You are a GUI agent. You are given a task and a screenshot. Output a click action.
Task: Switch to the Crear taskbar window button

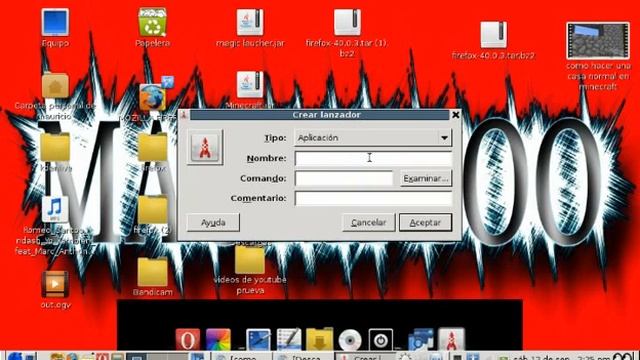(x=364, y=356)
